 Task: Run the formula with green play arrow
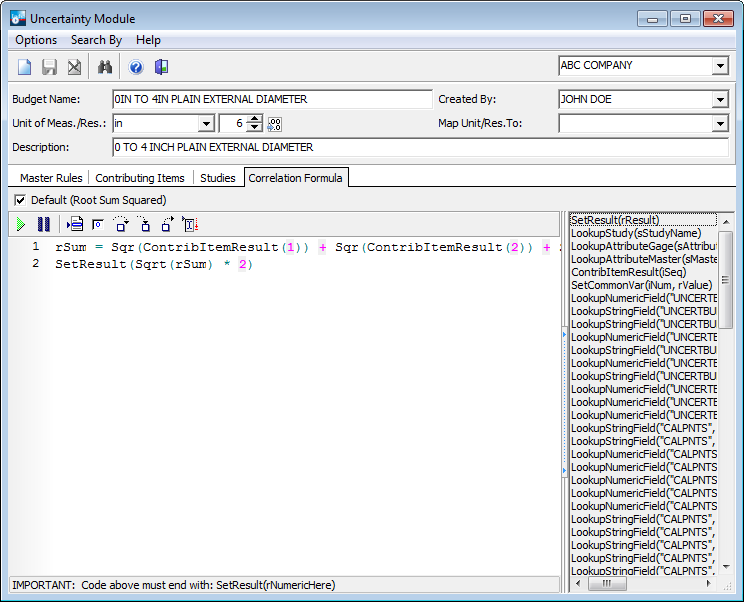[21, 224]
